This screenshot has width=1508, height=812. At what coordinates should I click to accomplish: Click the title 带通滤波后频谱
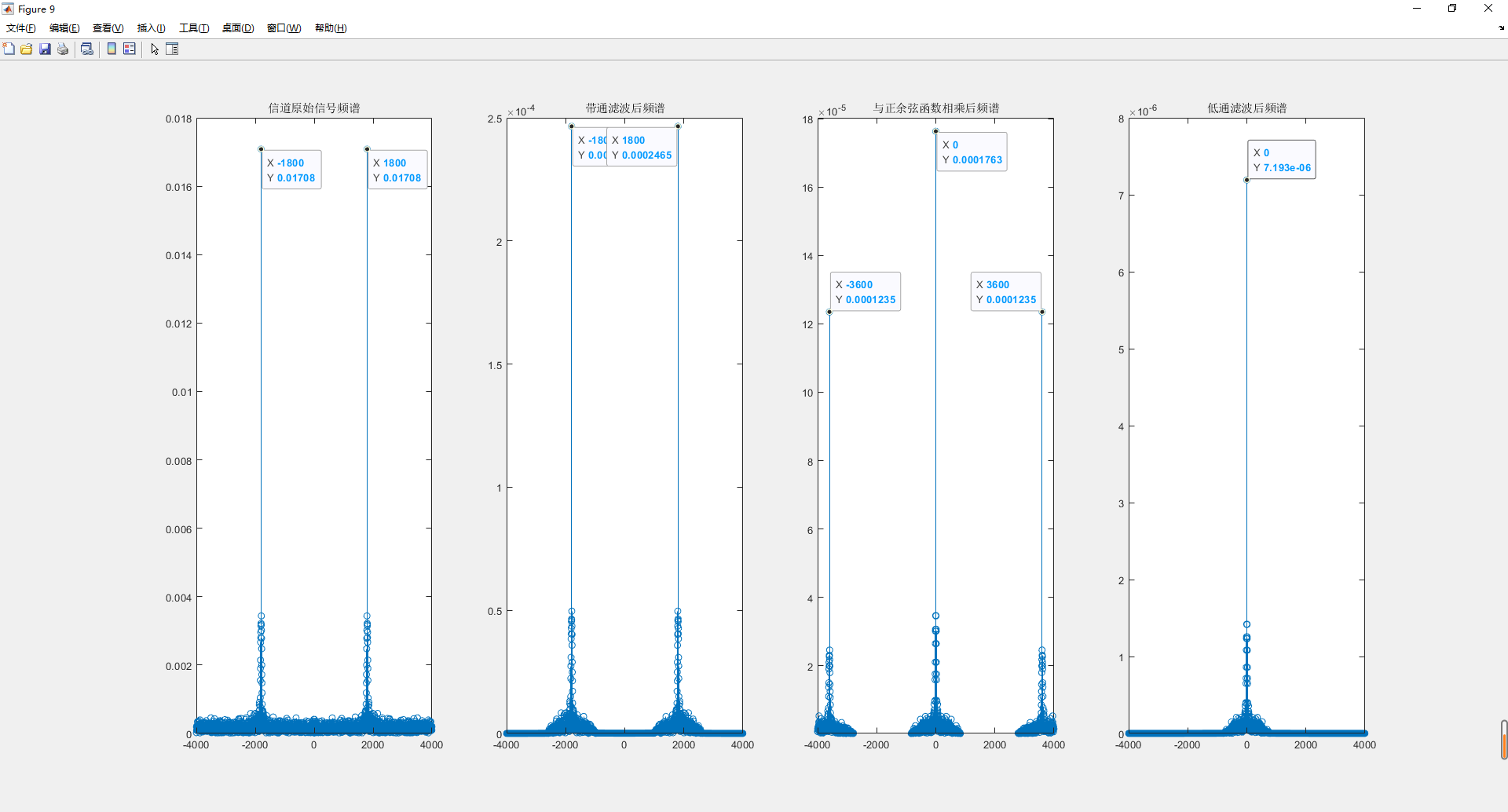pyautogui.click(x=625, y=108)
